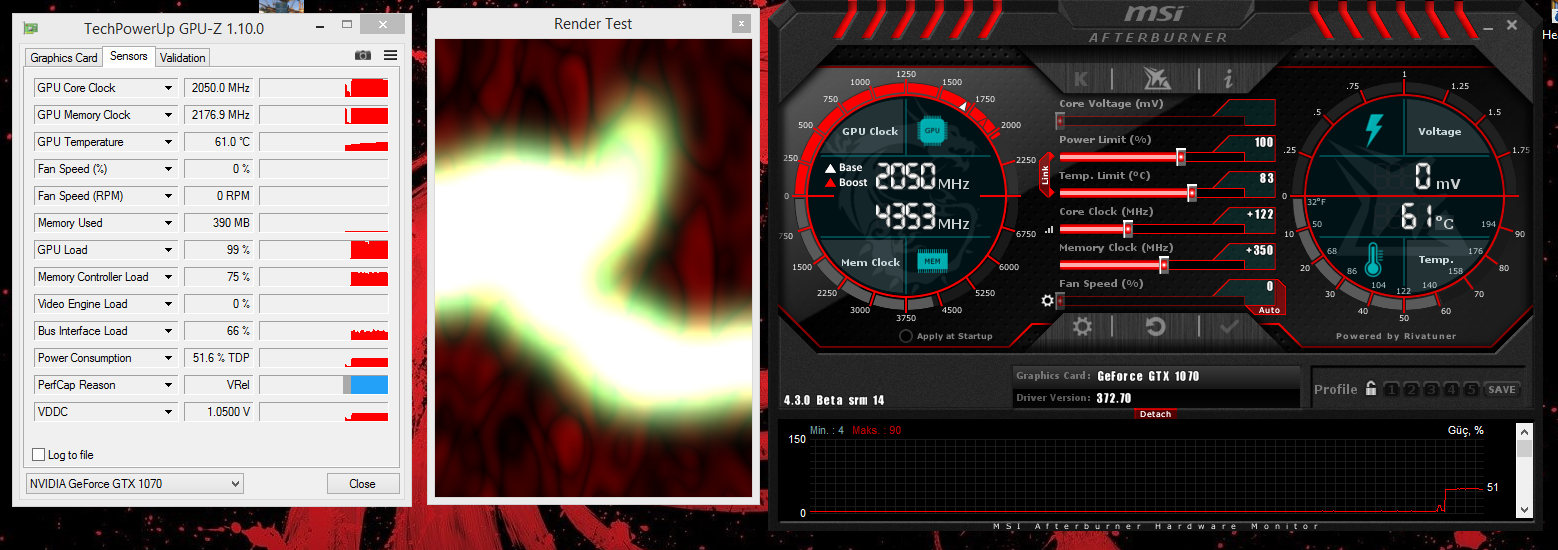Viewport: 1558px width, 550px height.
Task: Click the MSI dragon jet logo icon
Action: pos(1156,78)
